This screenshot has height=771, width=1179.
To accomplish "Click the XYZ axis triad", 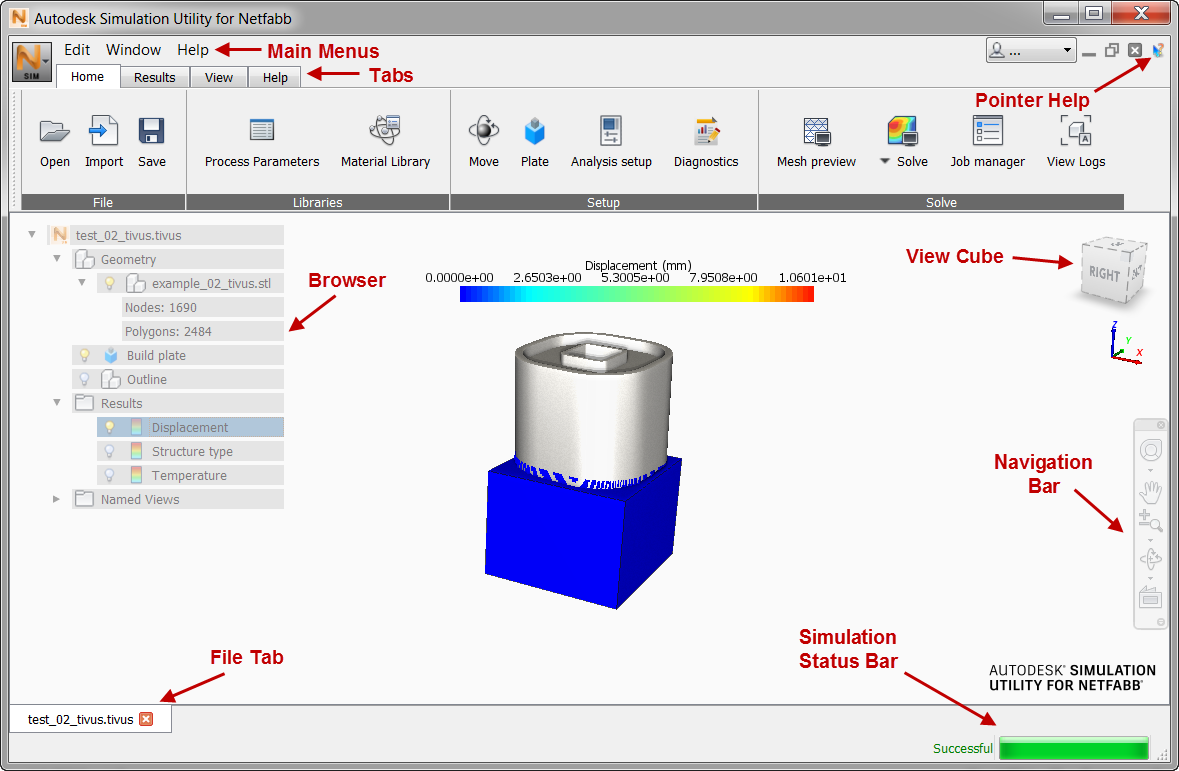I will (x=1126, y=342).
